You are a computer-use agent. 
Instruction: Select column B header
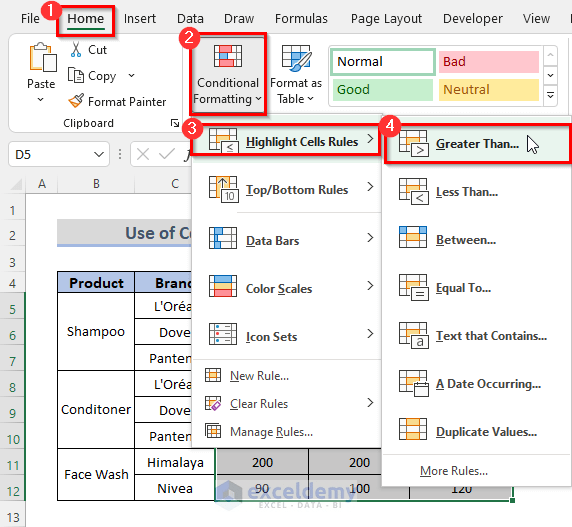[x=96, y=184]
